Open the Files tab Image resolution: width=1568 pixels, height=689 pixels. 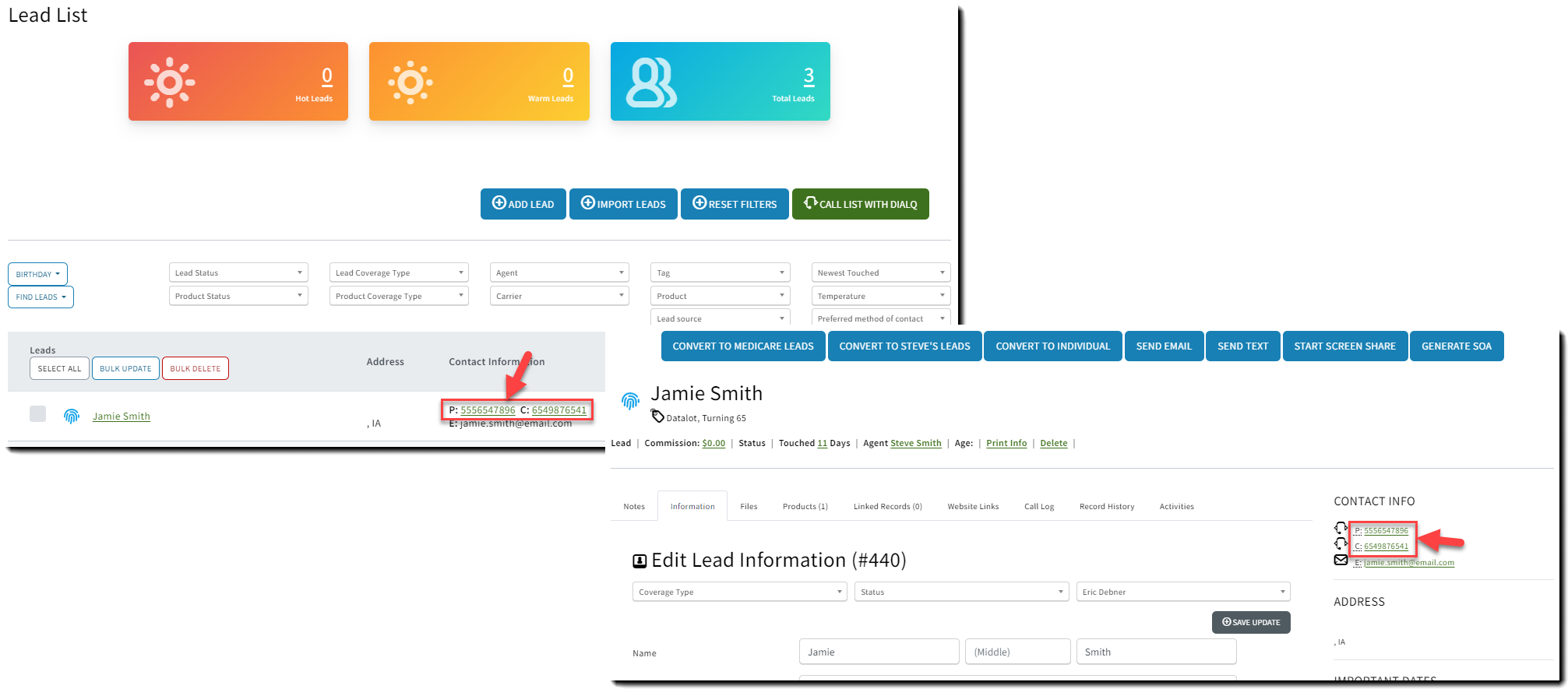tap(749, 506)
